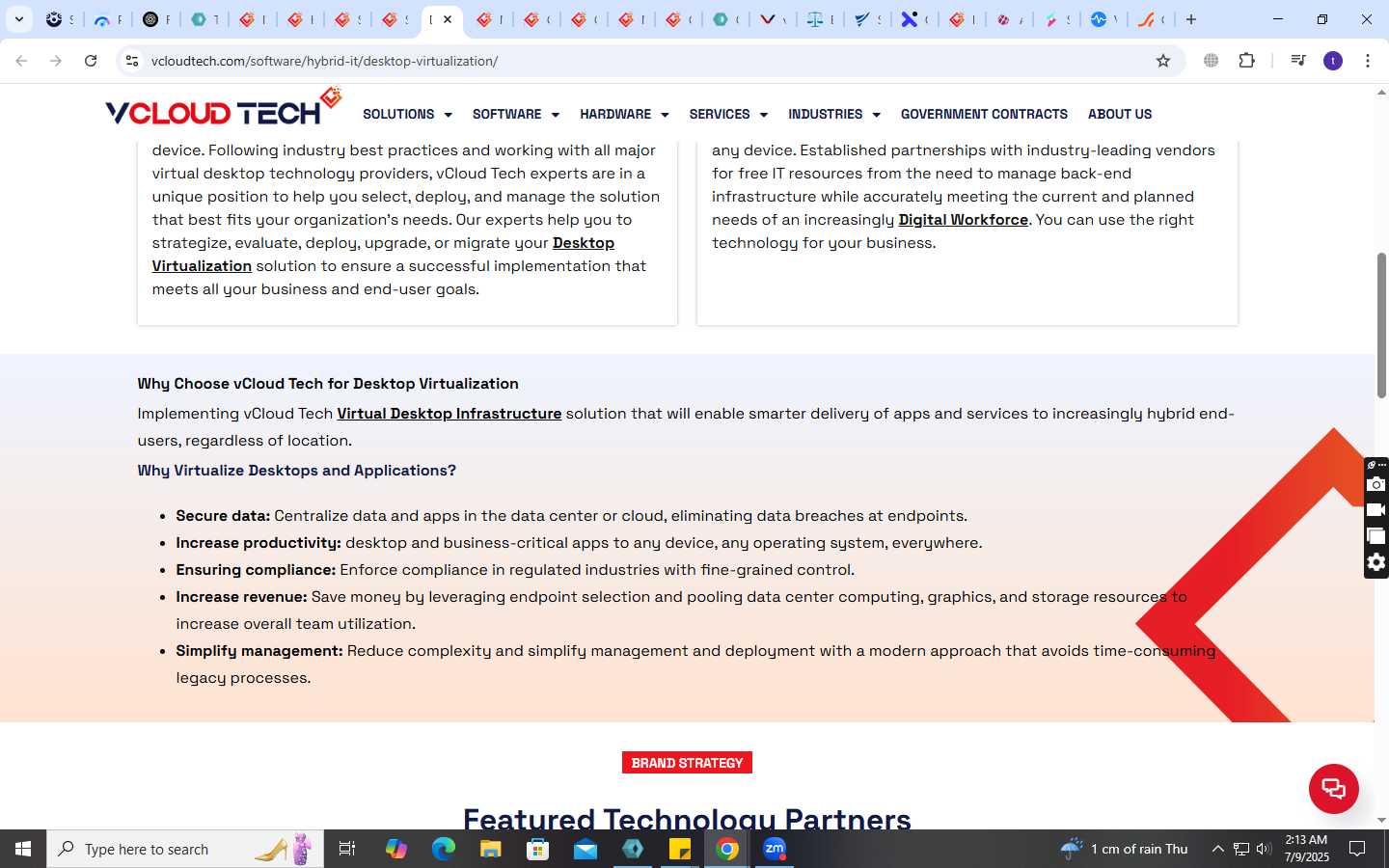Open the Mail app from the taskbar
This screenshot has width=1389, height=868.
tap(586, 849)
